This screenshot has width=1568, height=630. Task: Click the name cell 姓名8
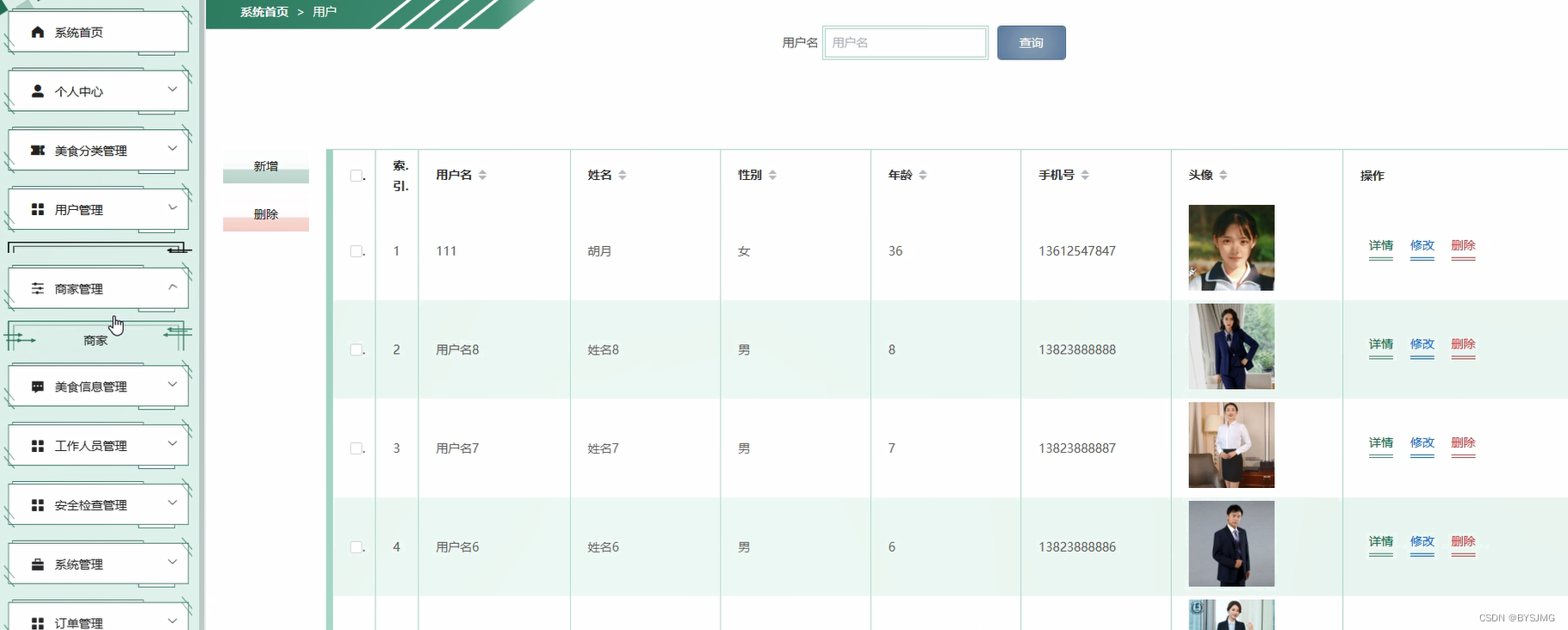coord(603,349)
